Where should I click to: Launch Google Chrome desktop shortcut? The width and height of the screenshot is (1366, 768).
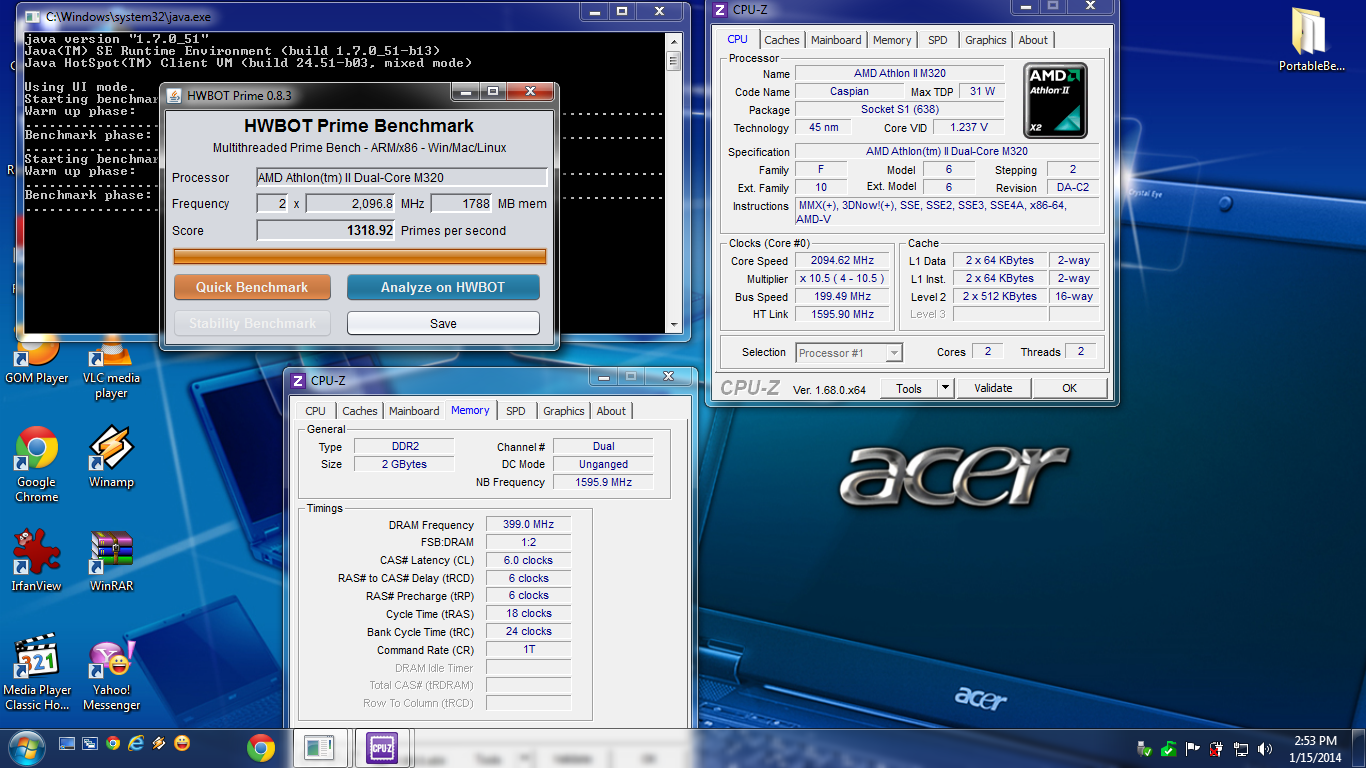click(x=37, y=465)
